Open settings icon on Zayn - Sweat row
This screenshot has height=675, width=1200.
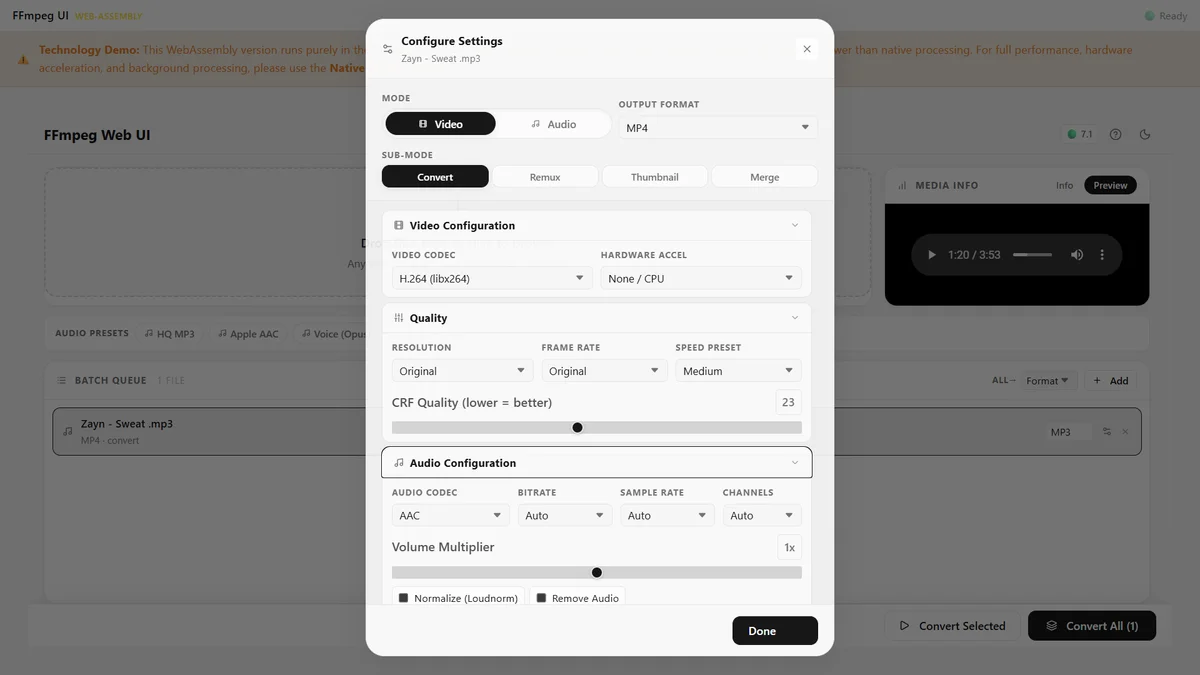click(1107, 432)
